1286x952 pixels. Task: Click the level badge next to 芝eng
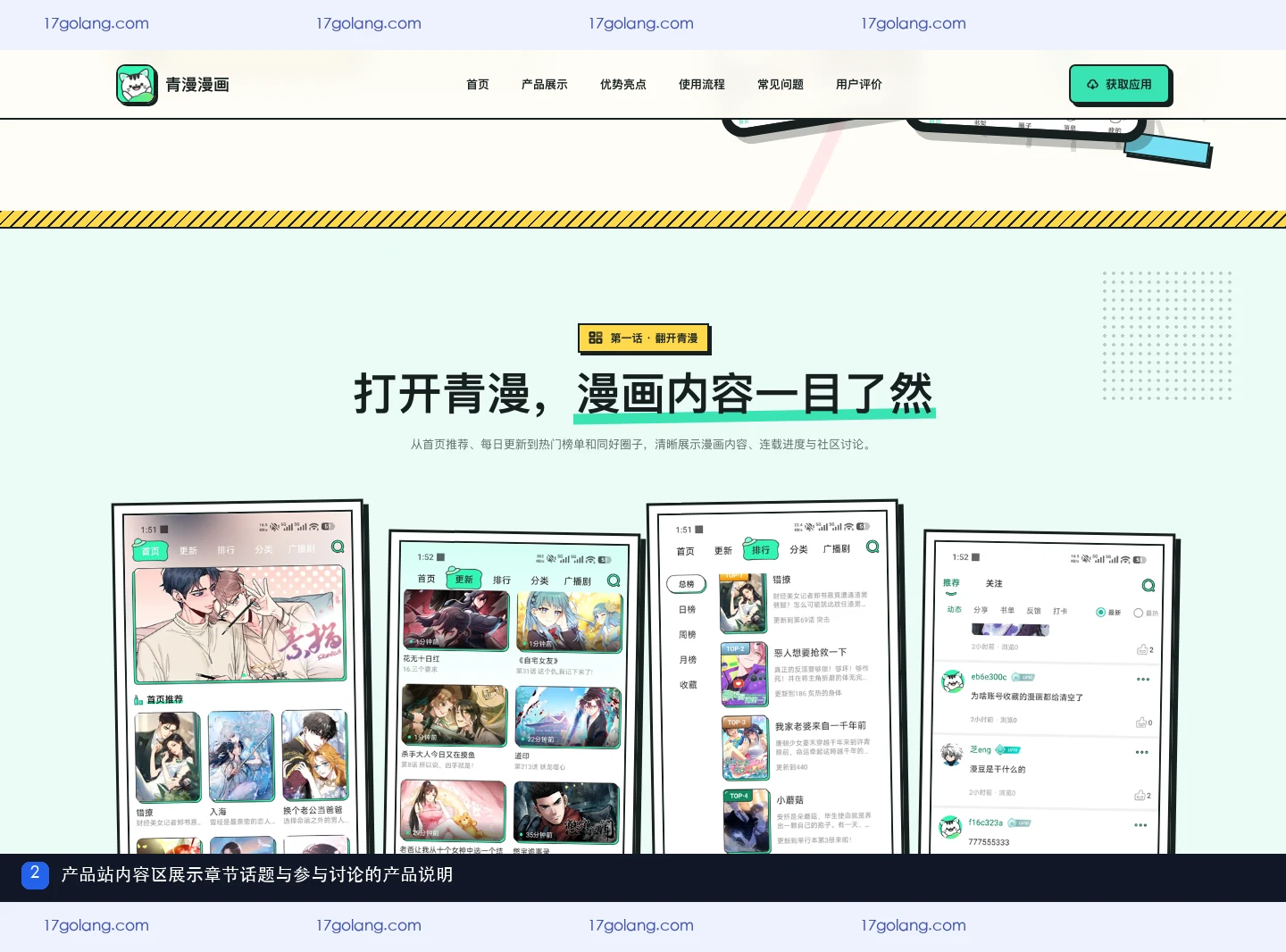click(x=1008, y=750)
